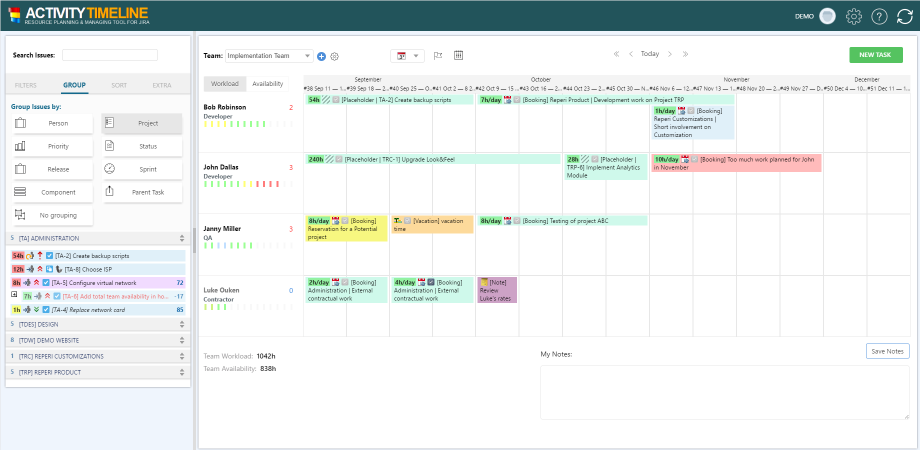Image resolution: width=920 pixels, height=450 pixels.
Task: Switch to the Workload tab
Action: tap(224, 84)
